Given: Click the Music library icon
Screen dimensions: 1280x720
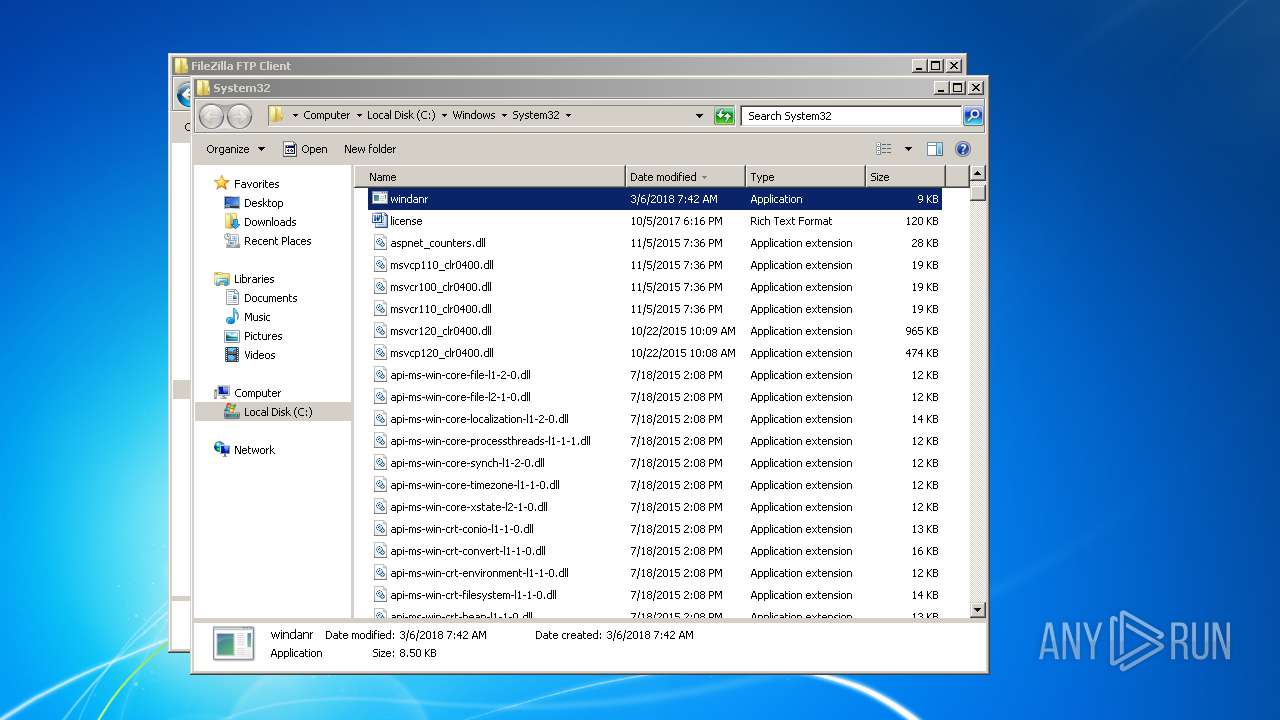Looking at the screenshot, I should (232, 317).
